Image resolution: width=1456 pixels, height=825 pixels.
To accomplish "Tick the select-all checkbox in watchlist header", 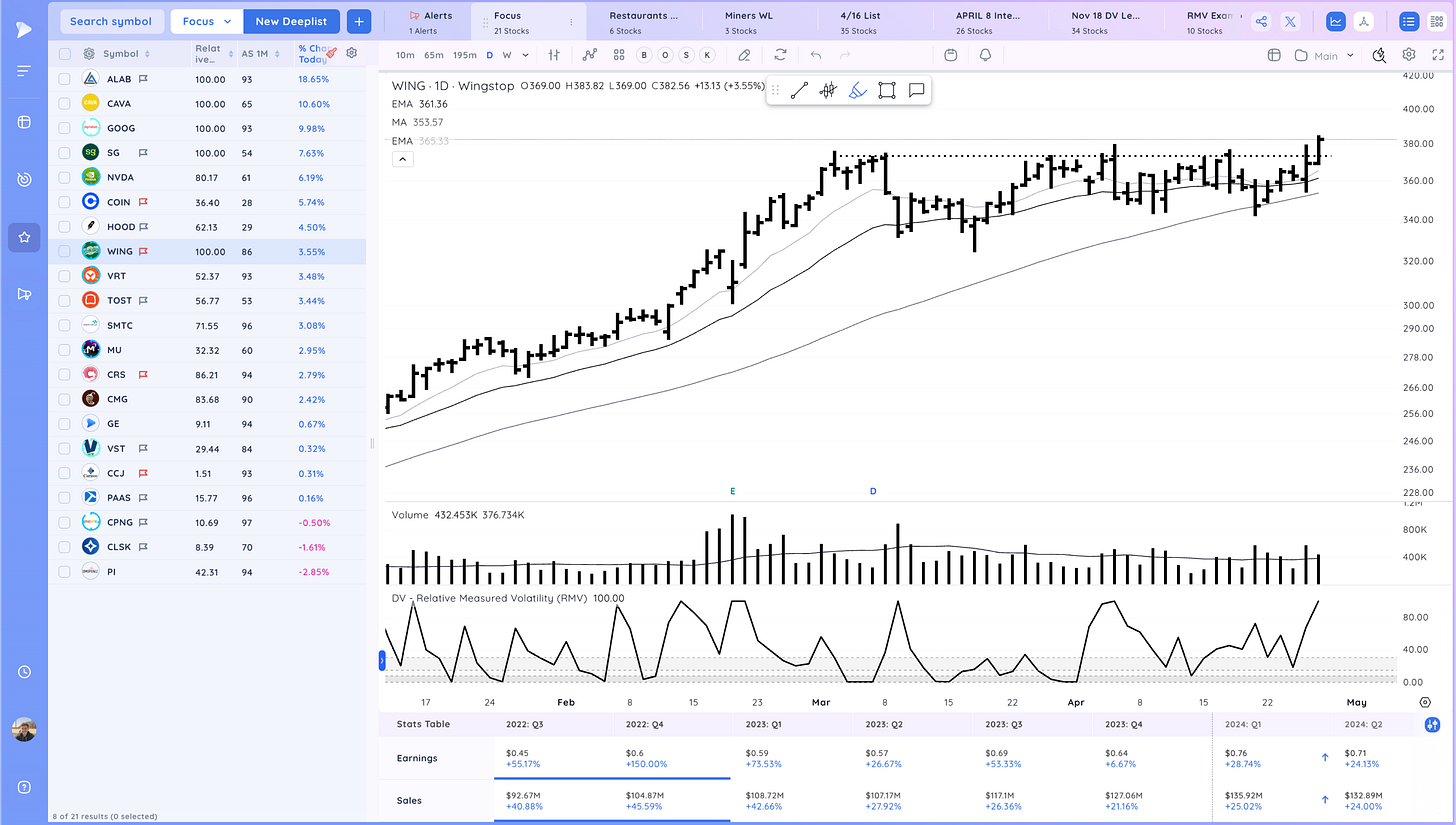I will click(x=65, y=54).
